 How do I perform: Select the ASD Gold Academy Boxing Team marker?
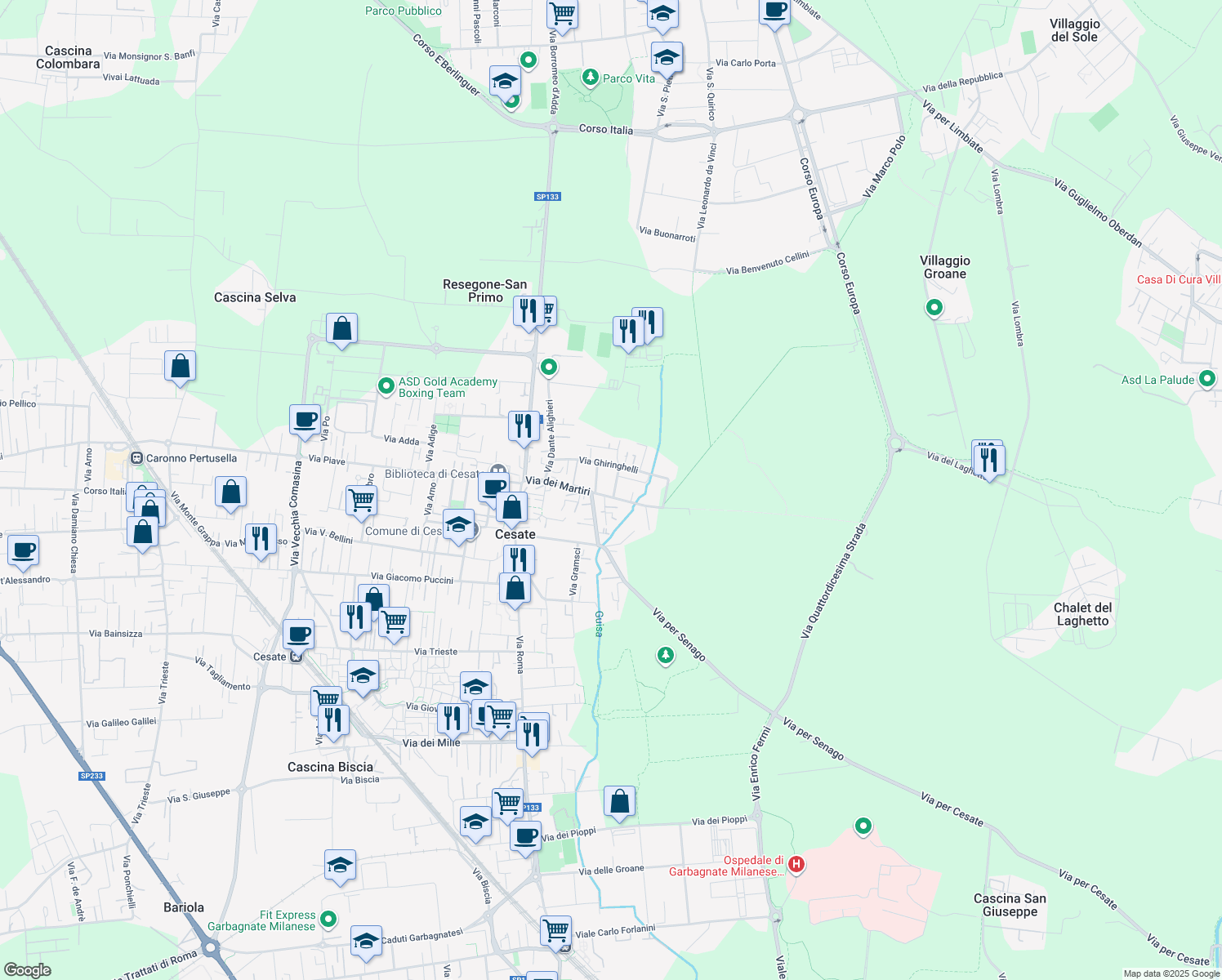pyautogui.click(x=385, y=385)
